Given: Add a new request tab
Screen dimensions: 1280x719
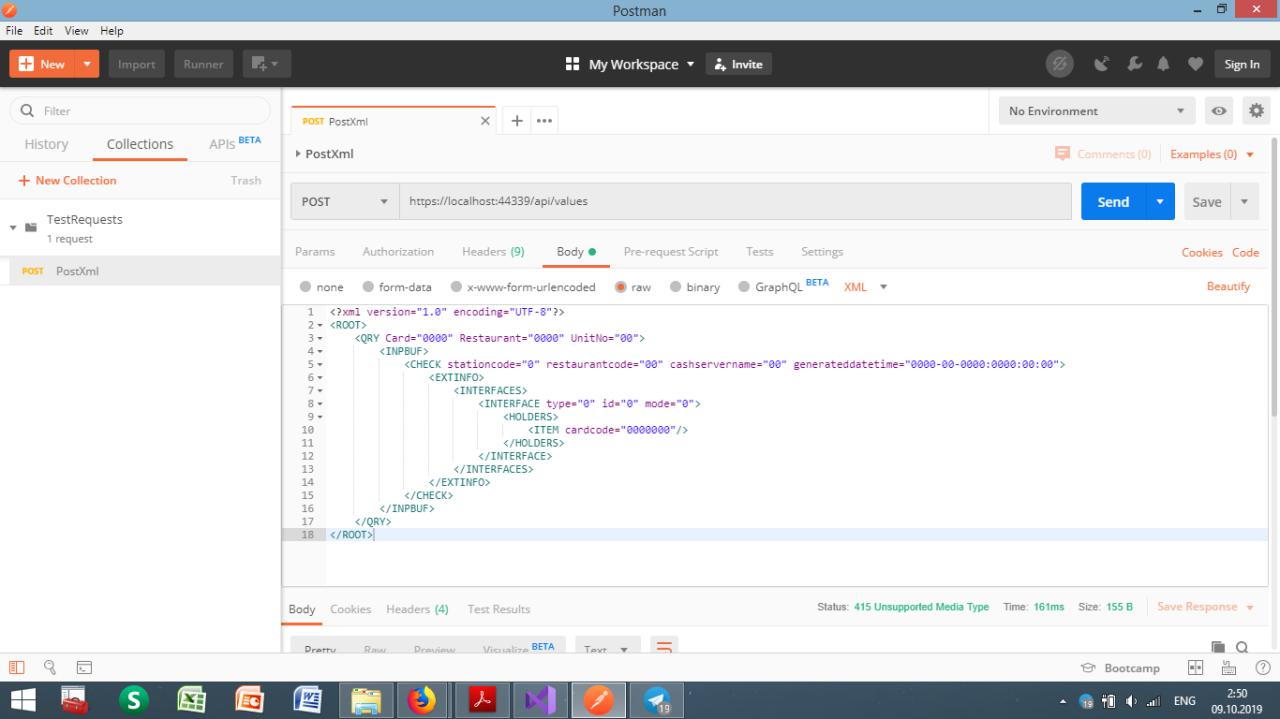Looking at the screenshot, I should (517, 121).
